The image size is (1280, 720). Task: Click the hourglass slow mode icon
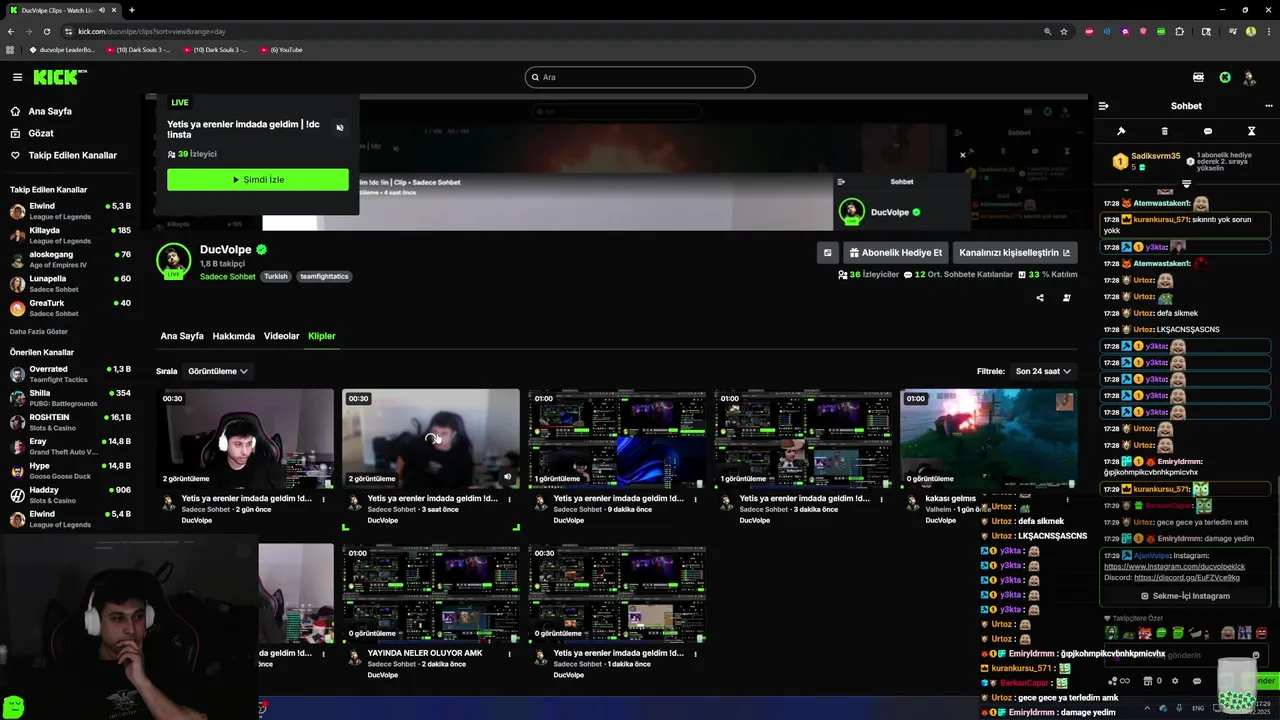click(x=1251, y=131)
